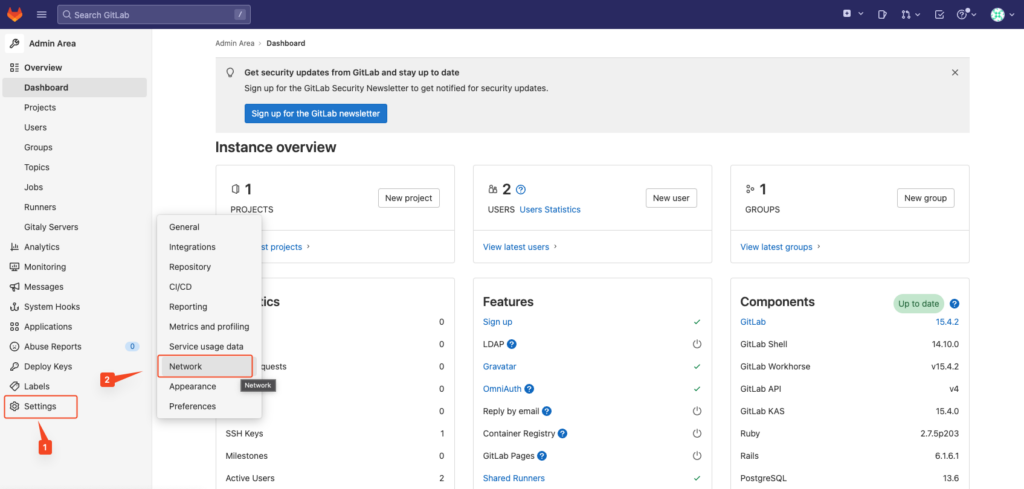Click the Up to date badge
Viewport: 1024px width, 489px height.
(919, 304)
